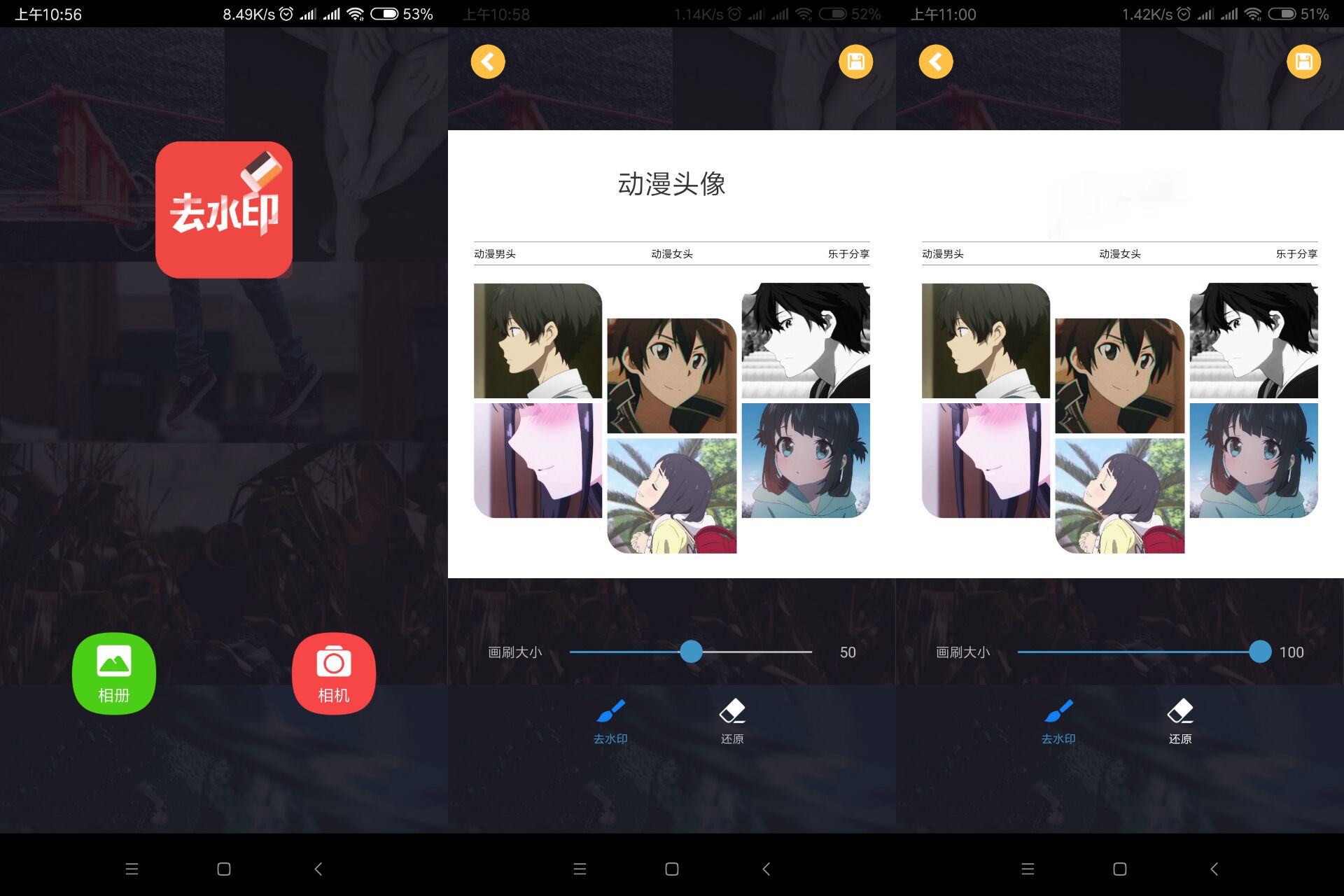Adjust brush size slider handle at 50
The image size is (1344, 896).
point(691,652)
